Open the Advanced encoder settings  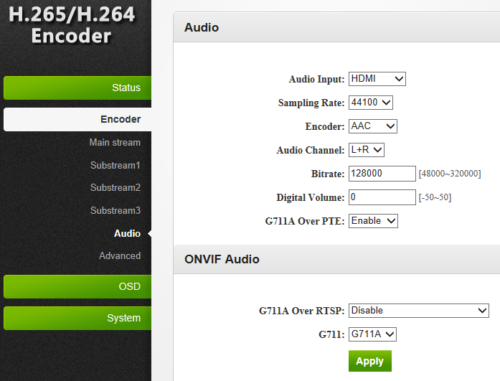tap(120, 256)
